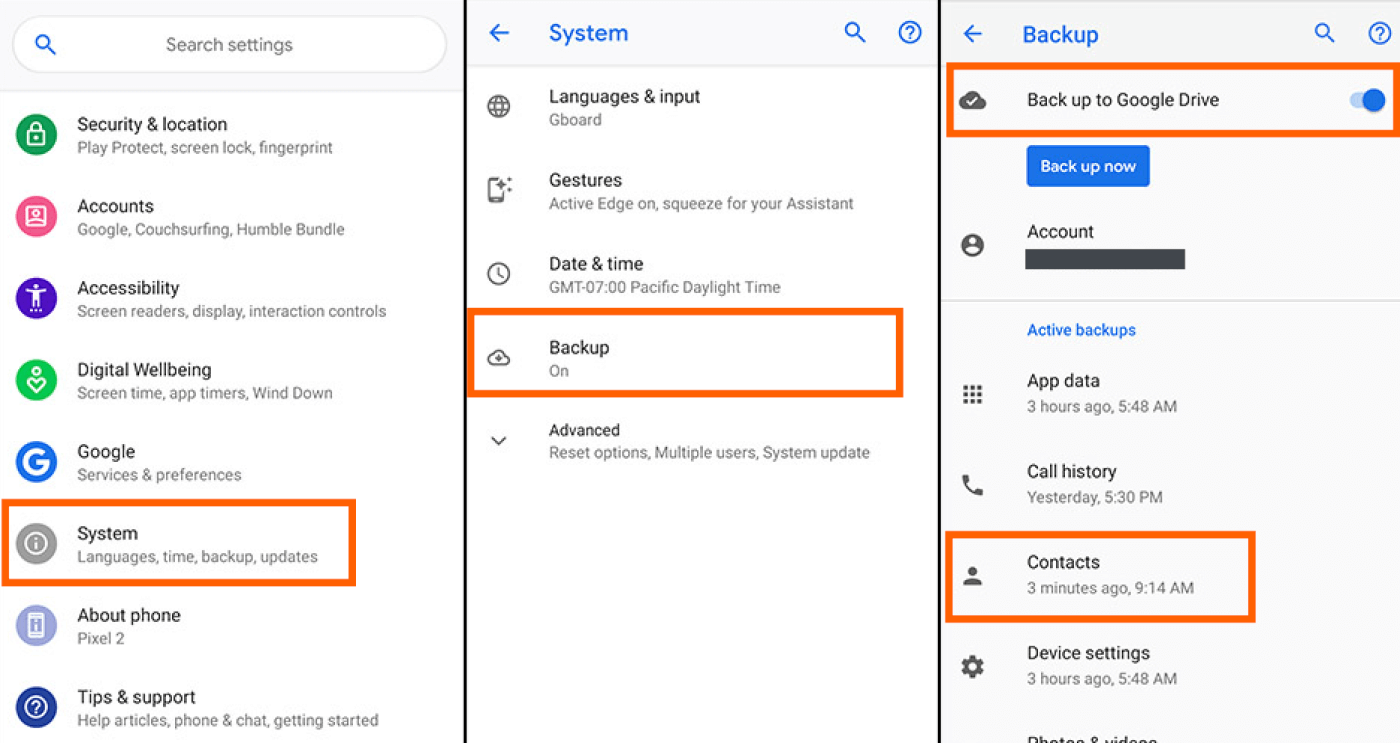Tap the Google services icon

[x=36, y=462]
